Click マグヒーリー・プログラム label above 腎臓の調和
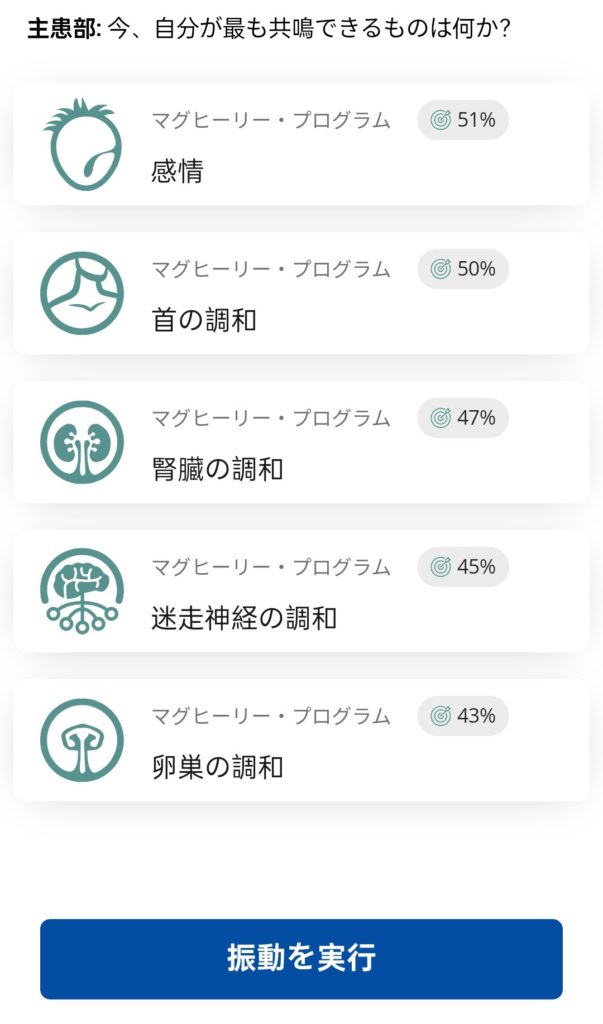The height and width of the screenshot is (1024, 603). click(x=271, y=418)
